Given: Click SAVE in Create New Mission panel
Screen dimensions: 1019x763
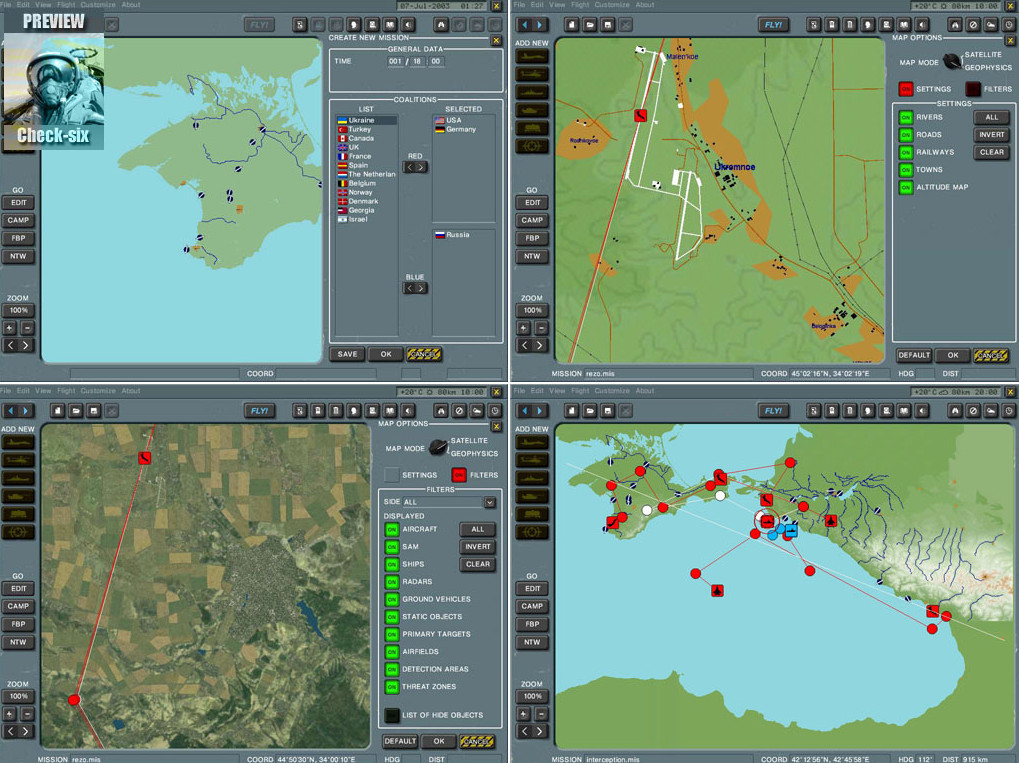Looking at the screenshot, I should 347,354.
